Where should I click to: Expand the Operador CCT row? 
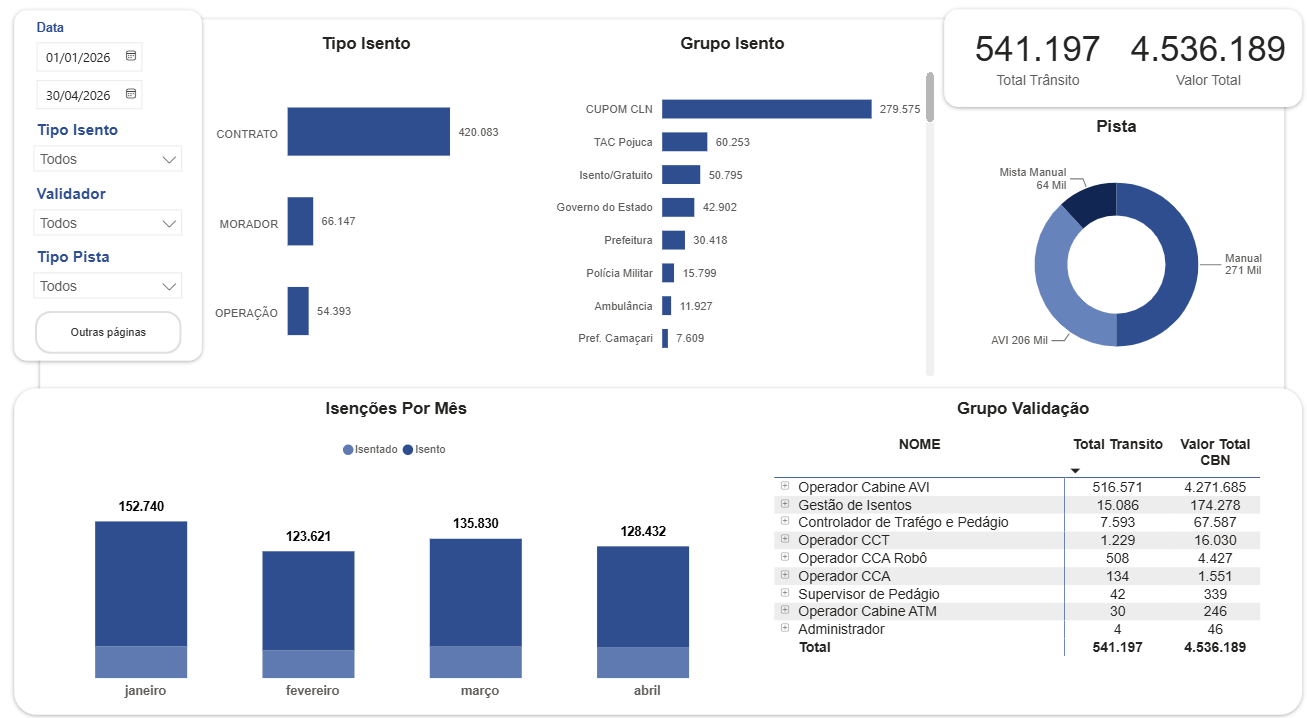[x=785, y=540]
